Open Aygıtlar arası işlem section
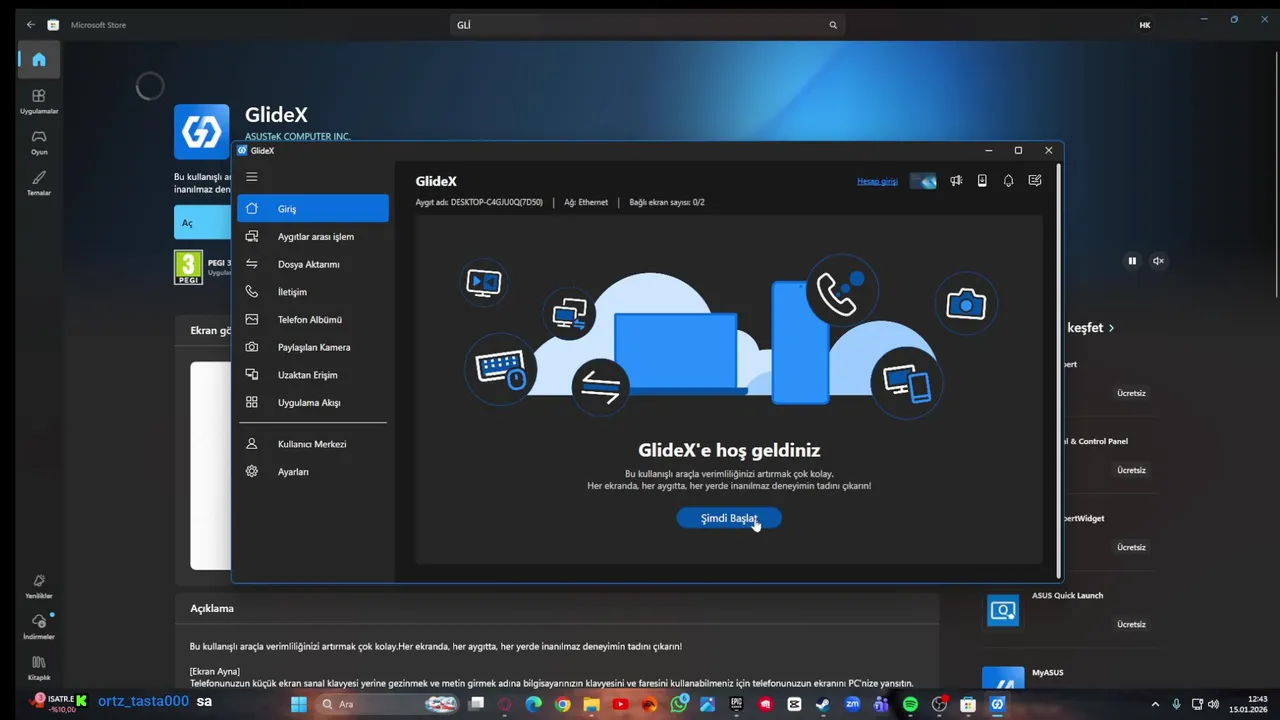This screenshot has height=720, width=1280. [x=313, y=236]
